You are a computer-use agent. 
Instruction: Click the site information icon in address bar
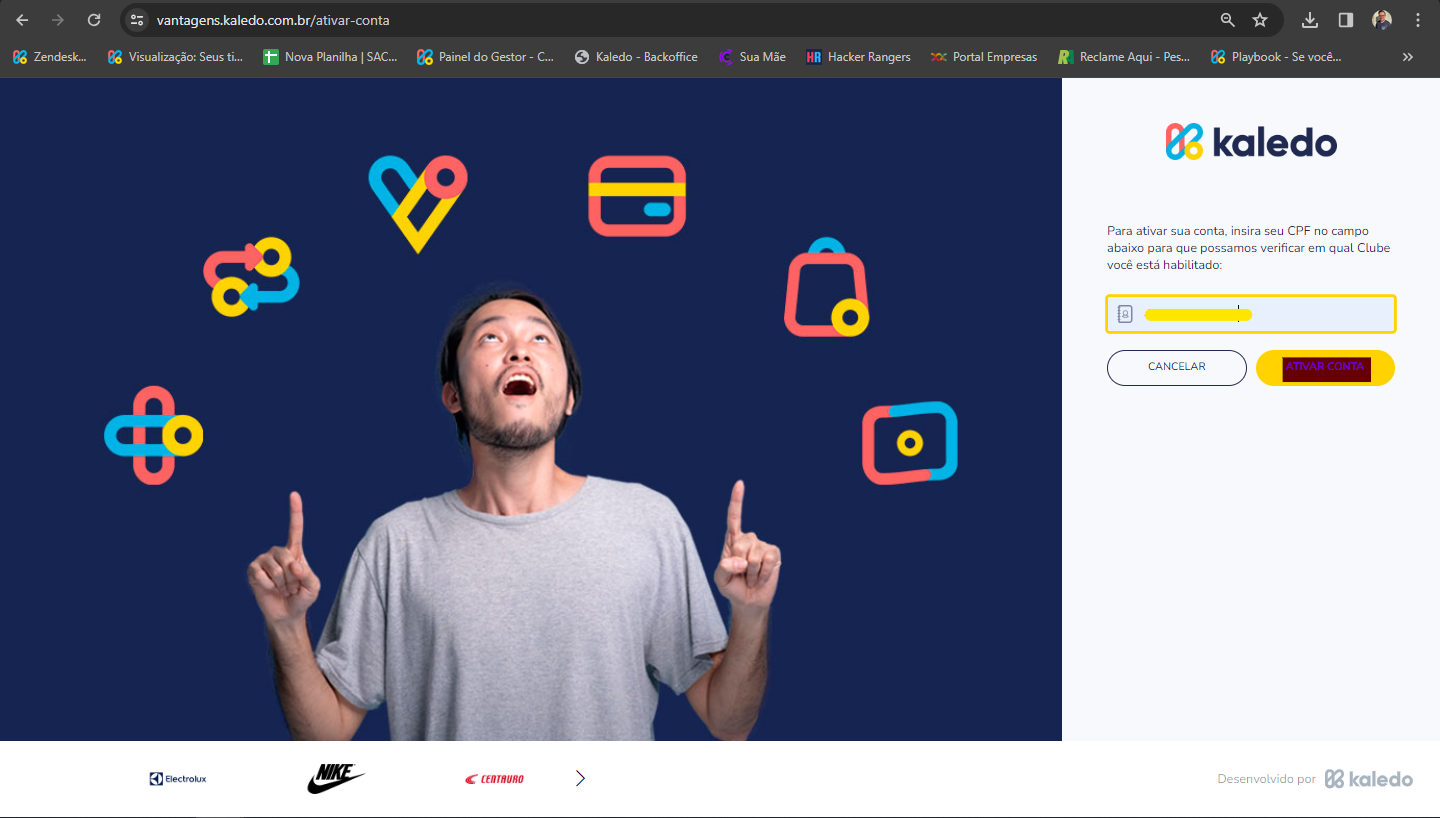138,20
